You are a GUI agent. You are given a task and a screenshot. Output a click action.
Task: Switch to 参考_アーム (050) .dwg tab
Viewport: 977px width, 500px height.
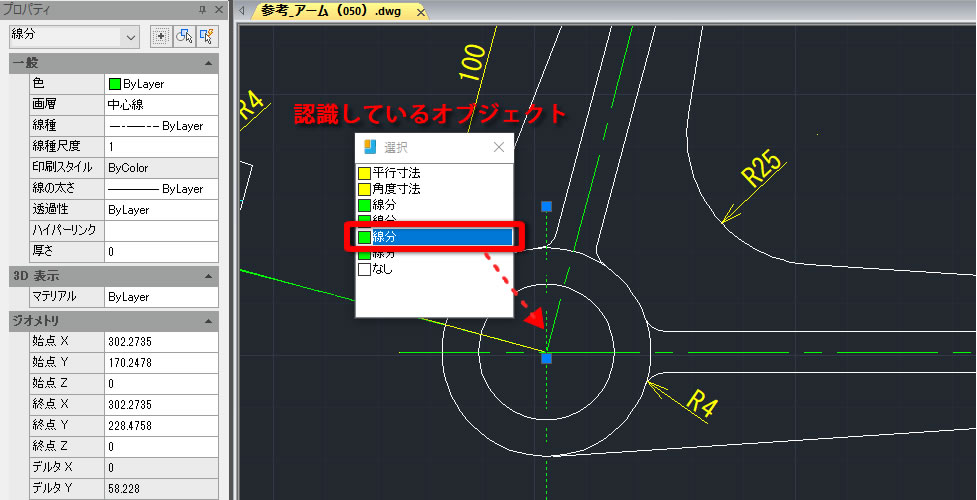point(331,11)
